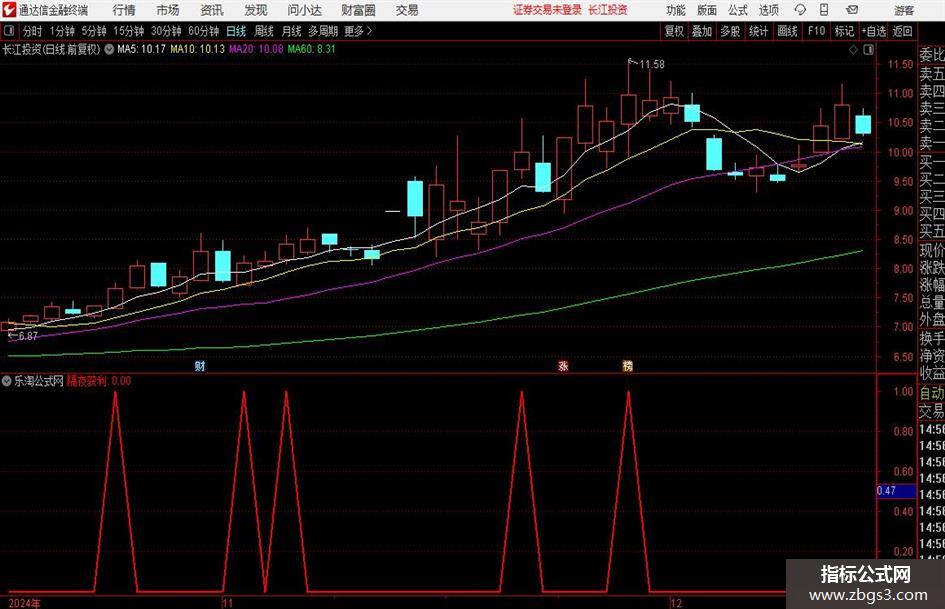Select the 日线 daily chart tab
The height and width of the screenshot is (609, 945).
point(236,31)
